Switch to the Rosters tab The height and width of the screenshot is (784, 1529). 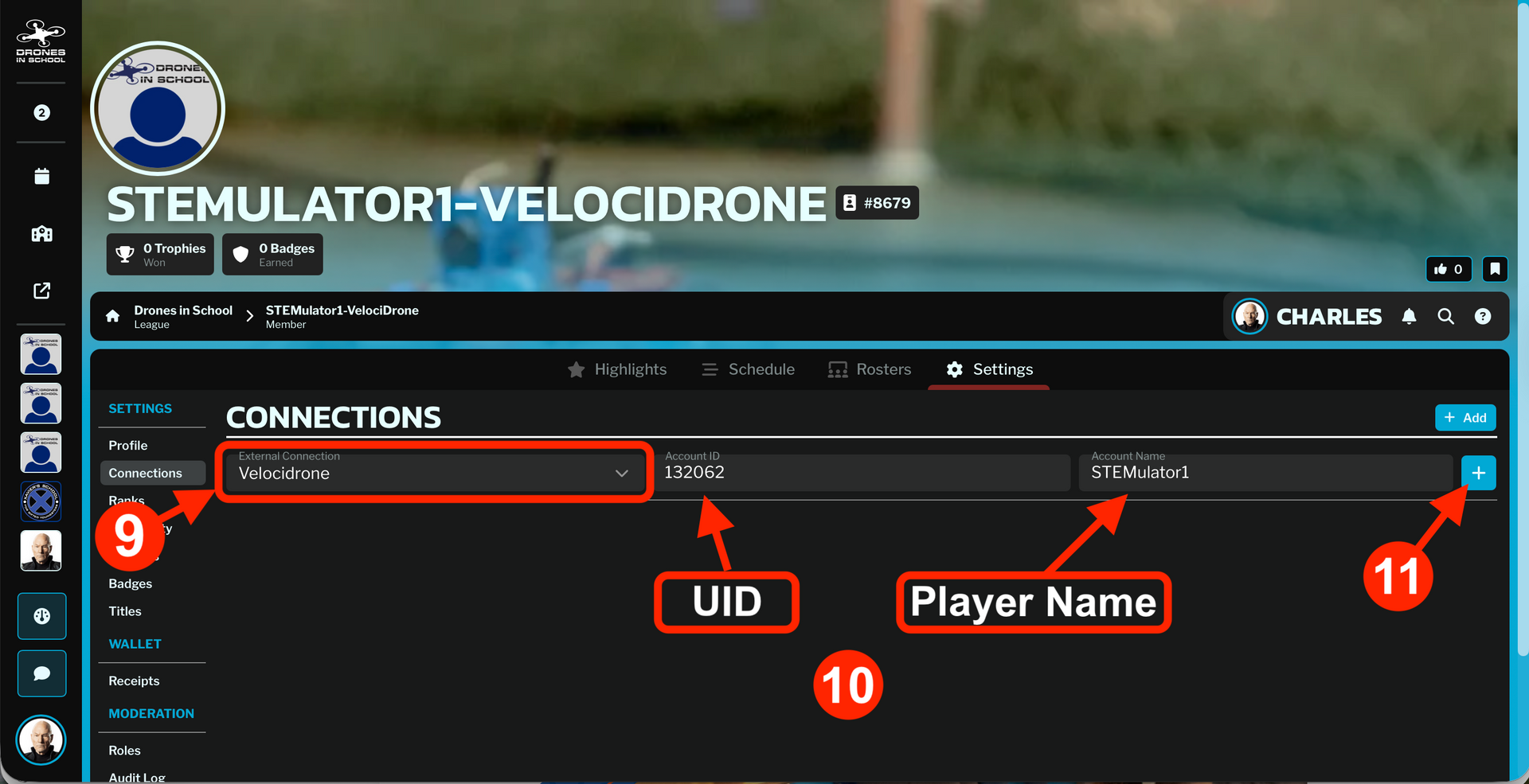pos(870,369)
